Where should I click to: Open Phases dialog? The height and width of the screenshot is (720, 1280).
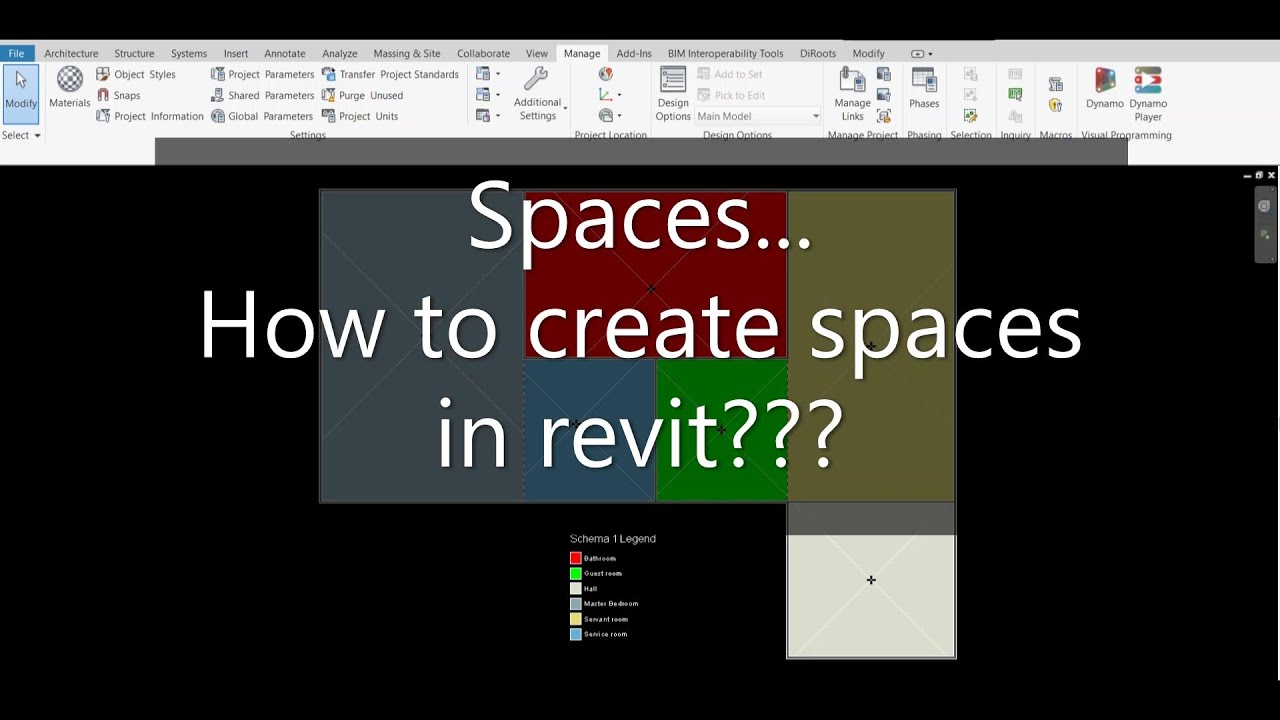coord(924,88)
